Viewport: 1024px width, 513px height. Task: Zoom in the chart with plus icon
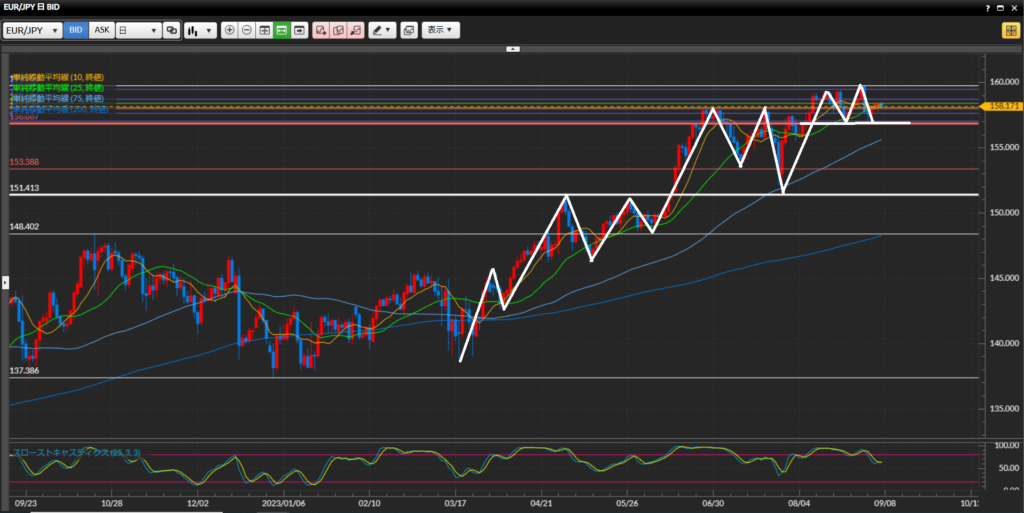230,30
